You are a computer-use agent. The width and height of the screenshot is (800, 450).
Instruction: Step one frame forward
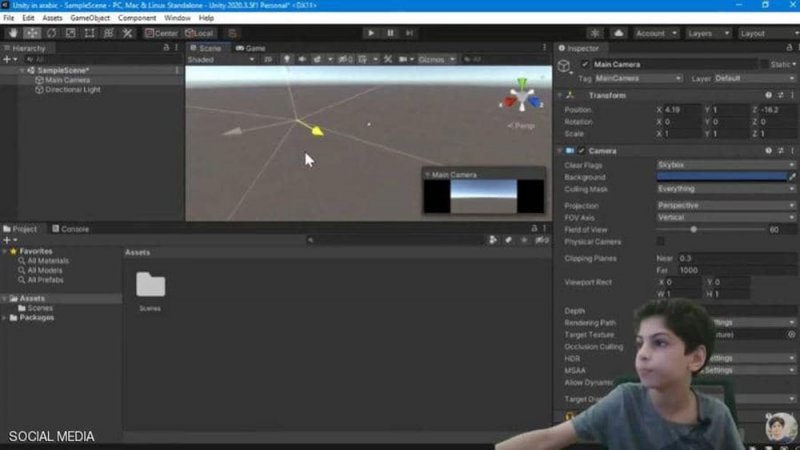coord(409,33)
